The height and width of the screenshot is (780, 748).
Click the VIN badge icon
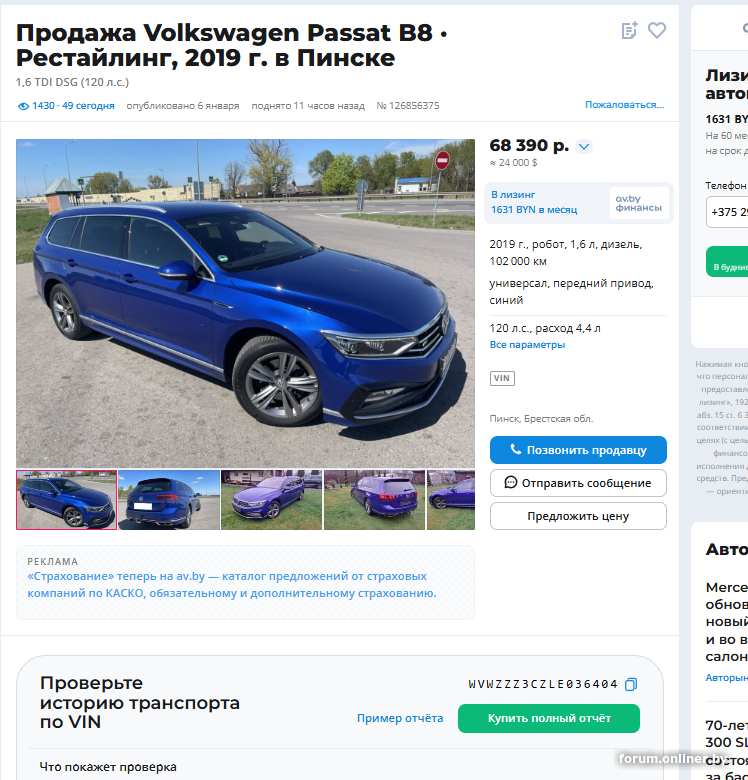click(x=502, y=378)
